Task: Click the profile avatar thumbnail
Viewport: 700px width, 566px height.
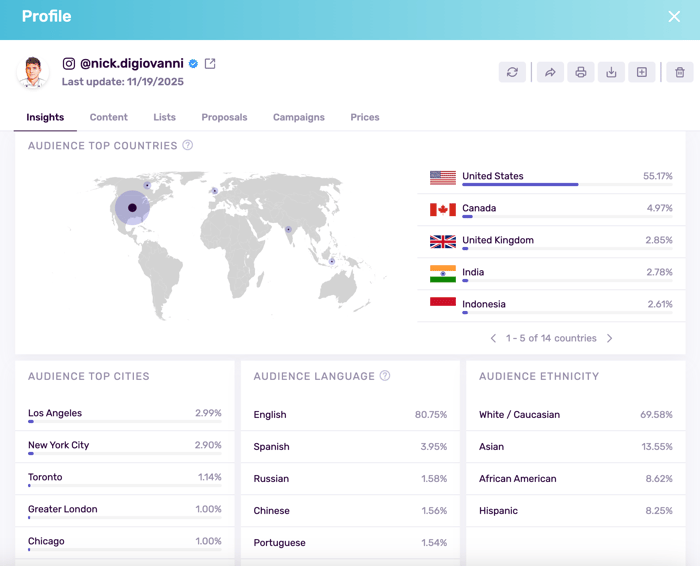Action: [33, 72]
